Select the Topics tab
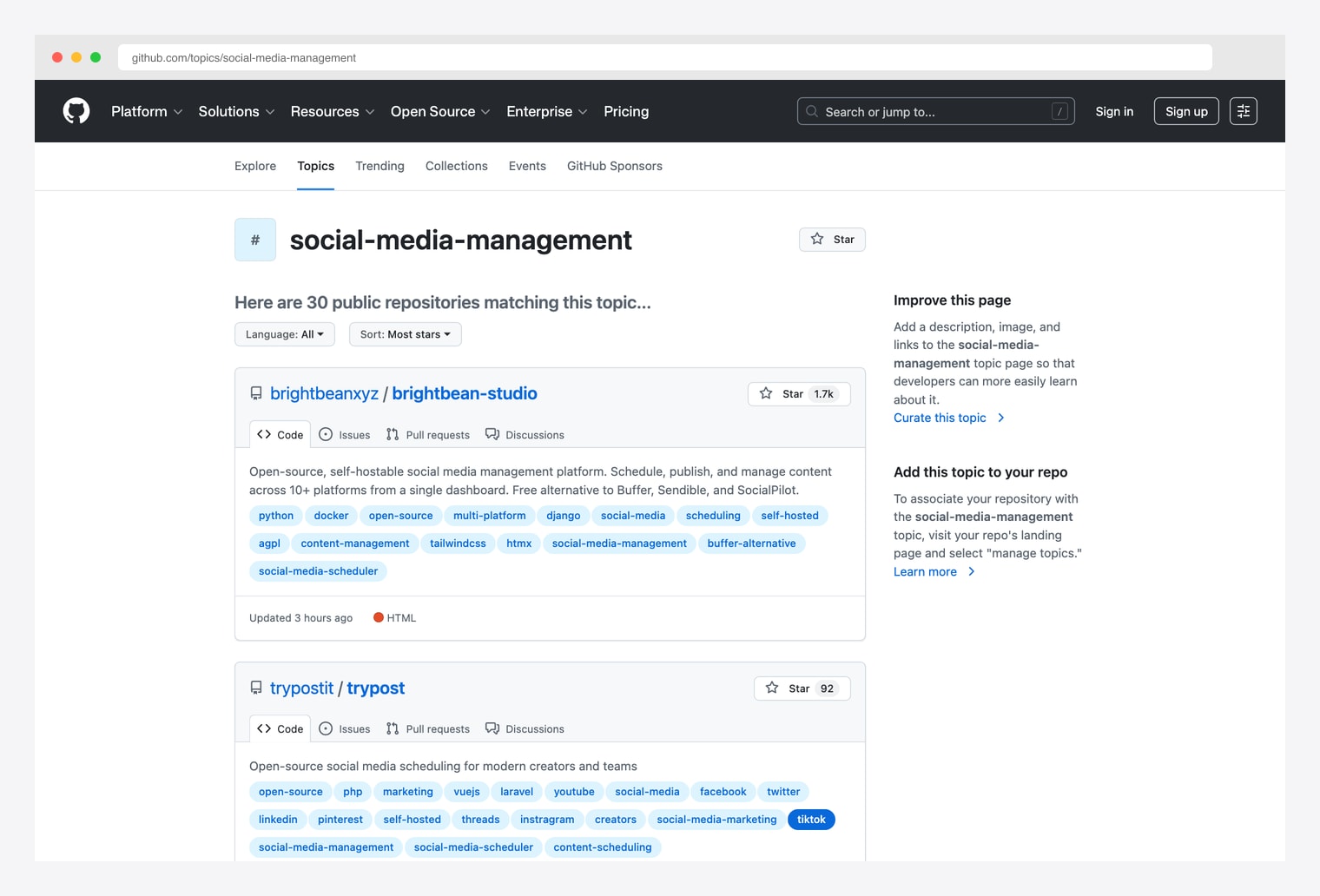The image size is (1320, 896). (315, 166)
